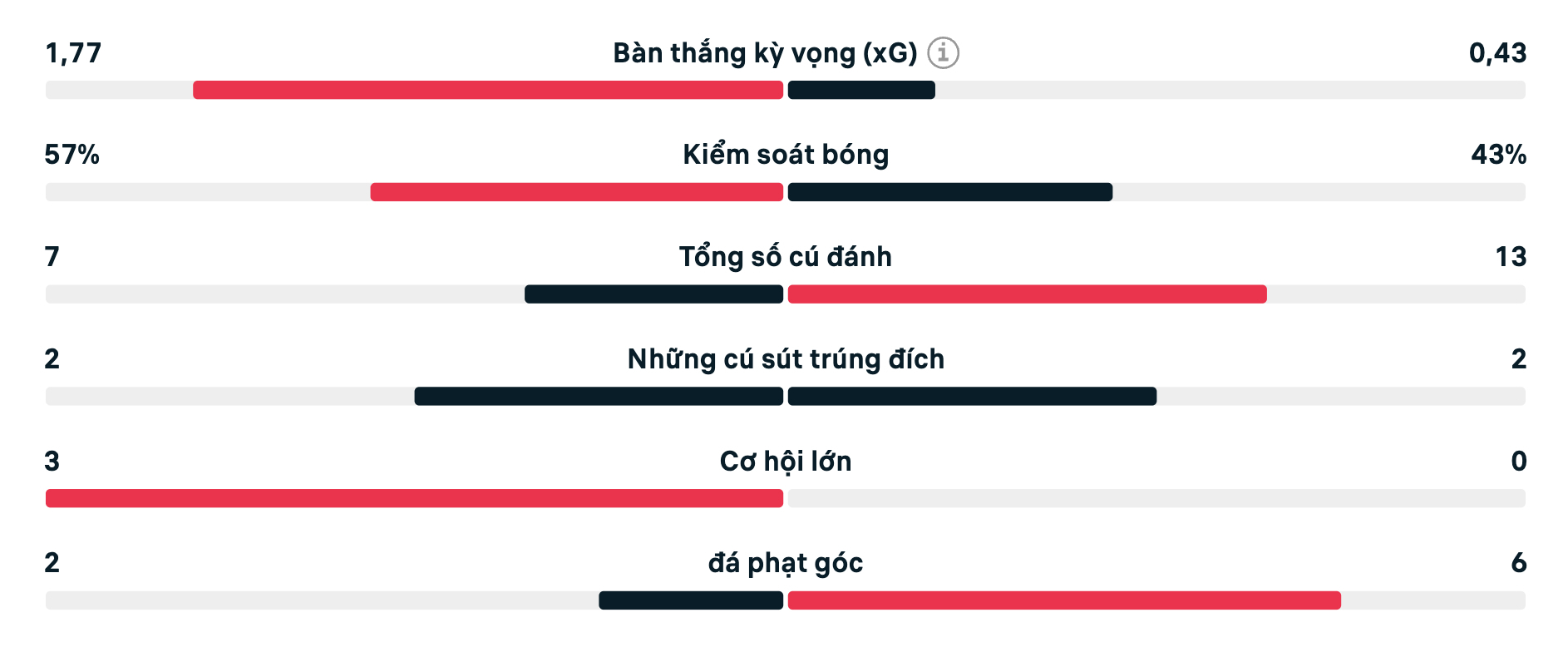
Task: Select the Những cú sút trúng đích label
Action: pos(786,359)
